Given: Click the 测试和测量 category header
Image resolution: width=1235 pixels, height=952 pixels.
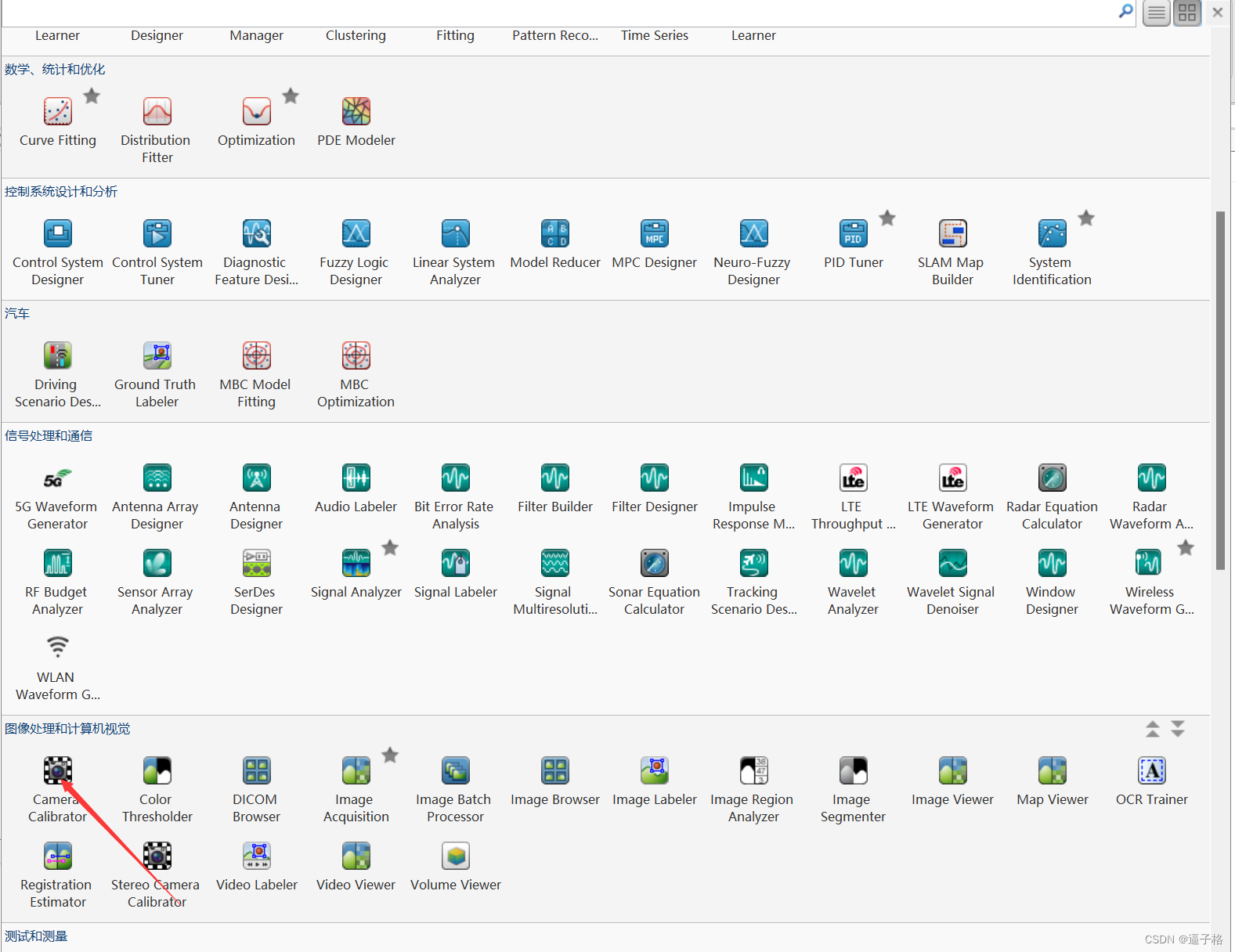Looking at the screenshot, I should point(36,936).
